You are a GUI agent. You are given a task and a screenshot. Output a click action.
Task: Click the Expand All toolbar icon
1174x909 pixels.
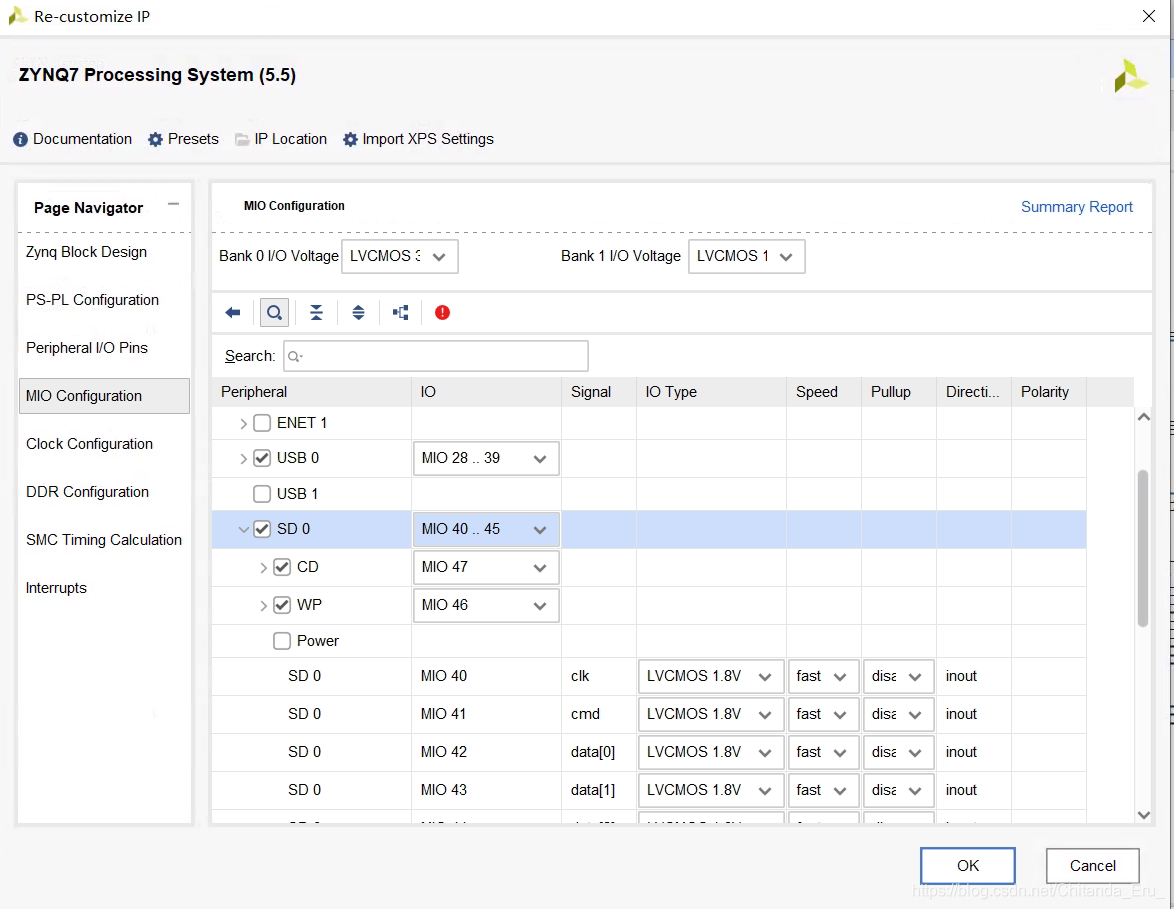pyautogui.click(x=359, y=312)
